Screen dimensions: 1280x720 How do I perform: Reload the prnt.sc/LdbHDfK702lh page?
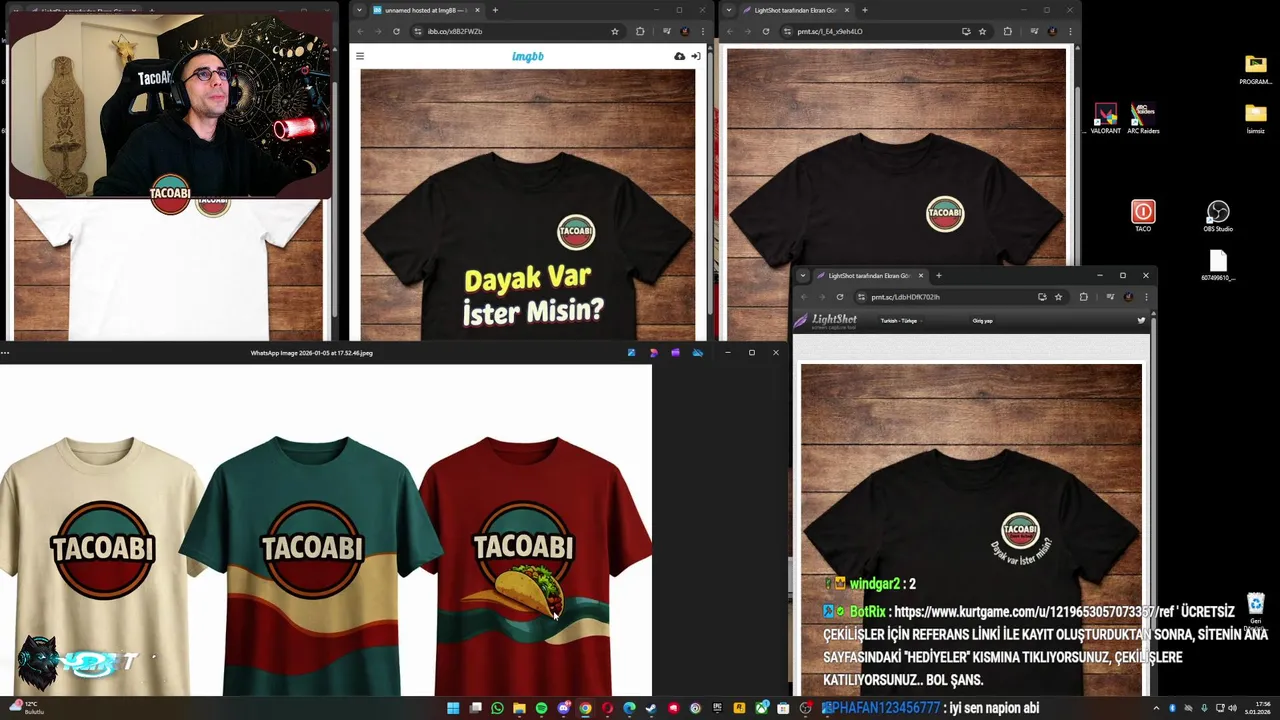[x=840, y=297]
